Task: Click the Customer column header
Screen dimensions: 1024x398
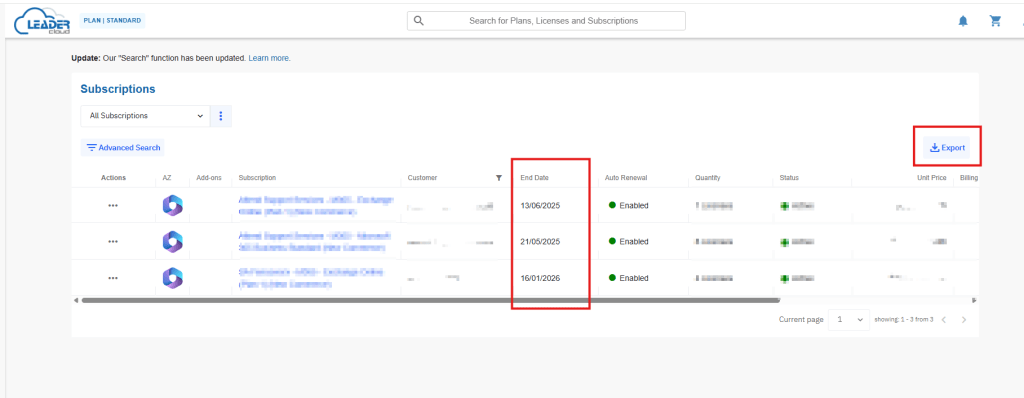Action: point(423,178)
